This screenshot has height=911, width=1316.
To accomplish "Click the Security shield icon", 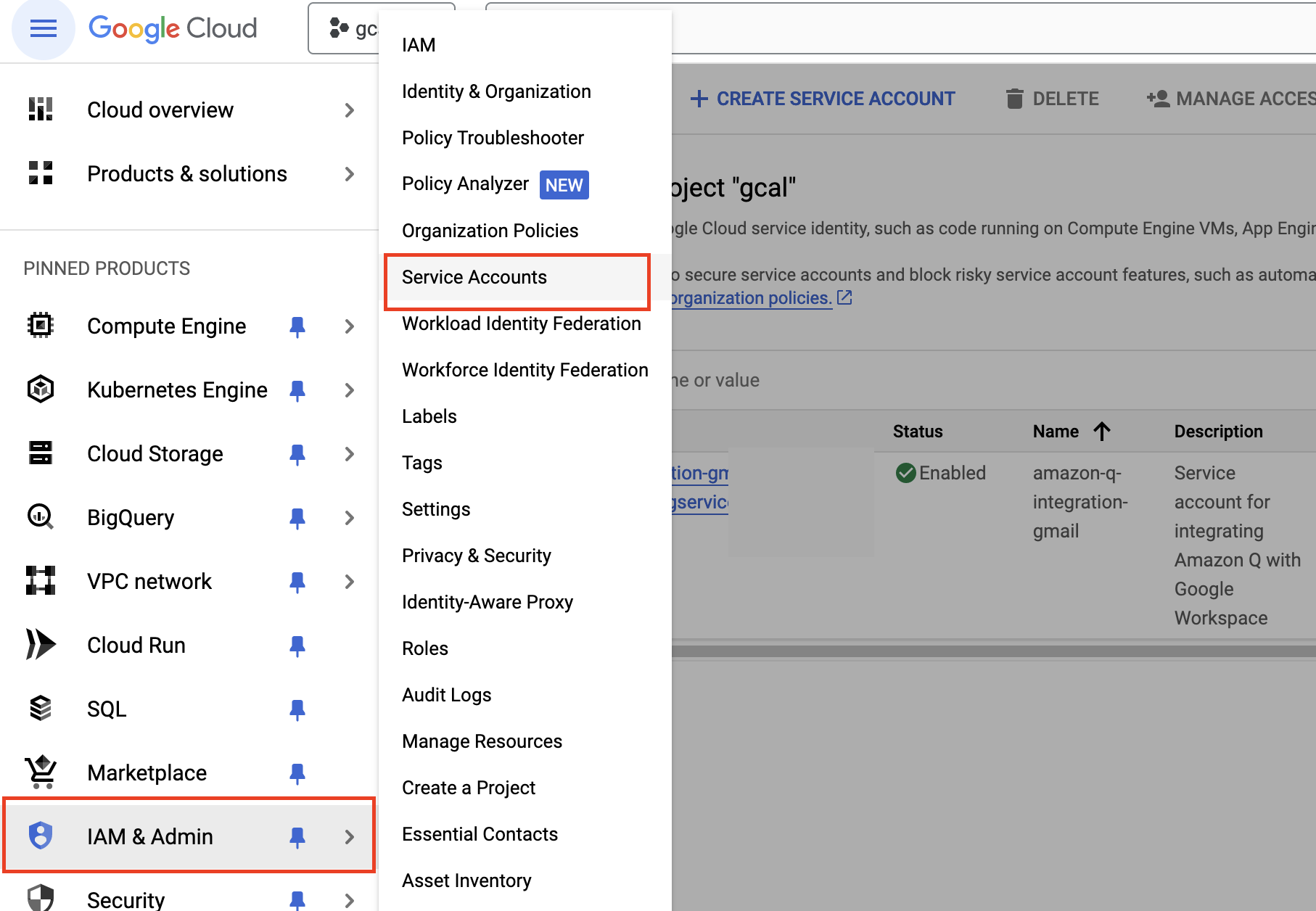I will (41, 898).
